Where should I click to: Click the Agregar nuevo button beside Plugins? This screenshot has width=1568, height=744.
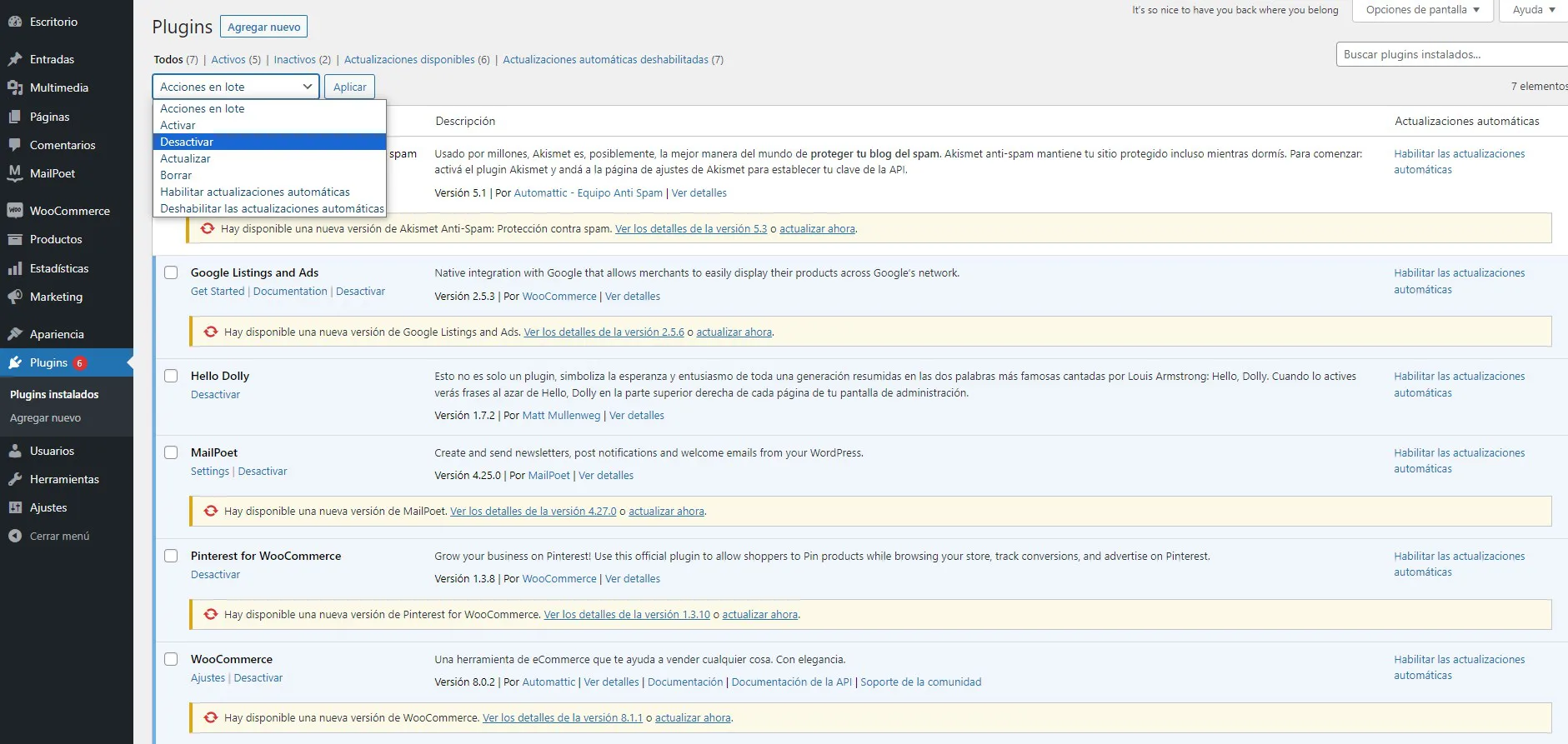263,27
